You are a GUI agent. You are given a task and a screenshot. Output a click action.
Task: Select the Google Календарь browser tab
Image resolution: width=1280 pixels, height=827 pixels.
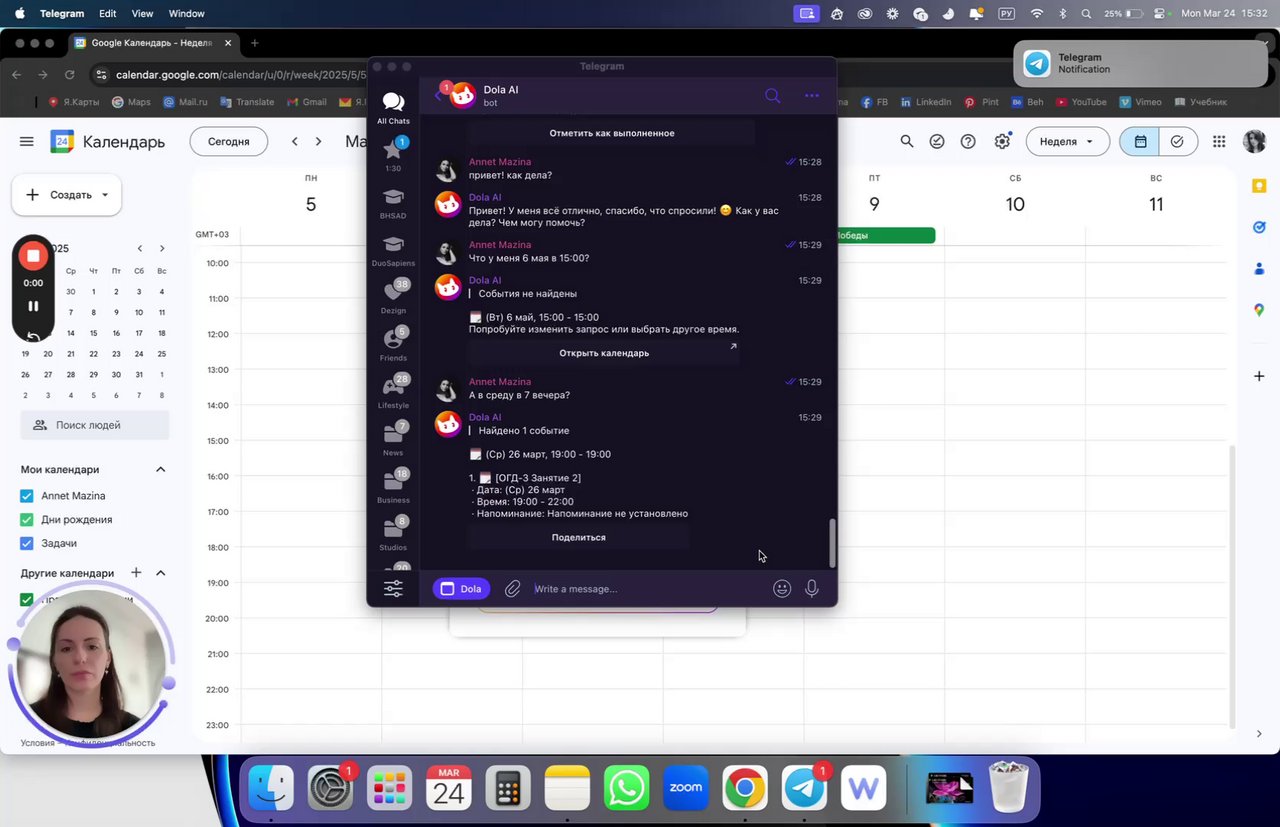pos(153,43)
